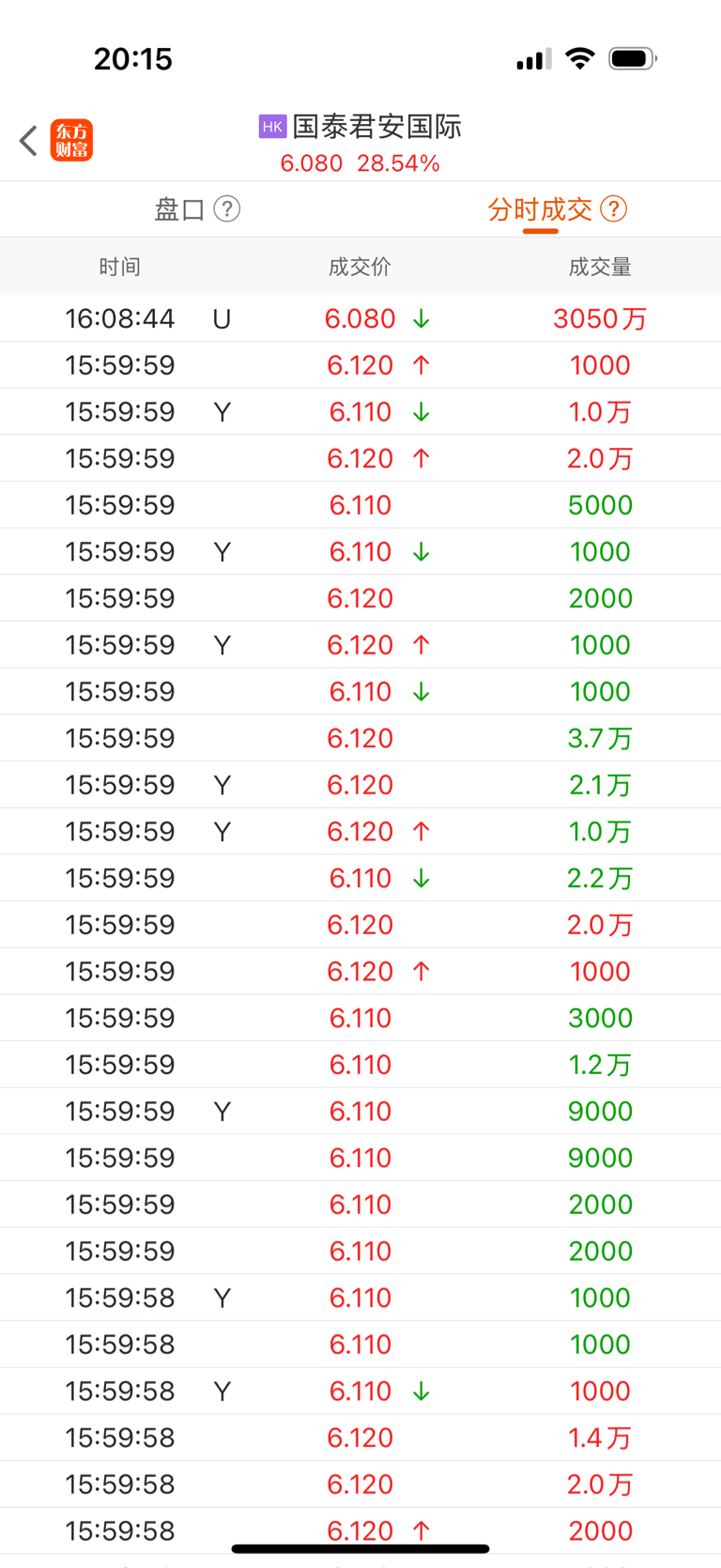Tap the 3.7万 volume value
The height and width of the screenshot is (1568, 721).
pyautogui.click(x=600, y=738)
